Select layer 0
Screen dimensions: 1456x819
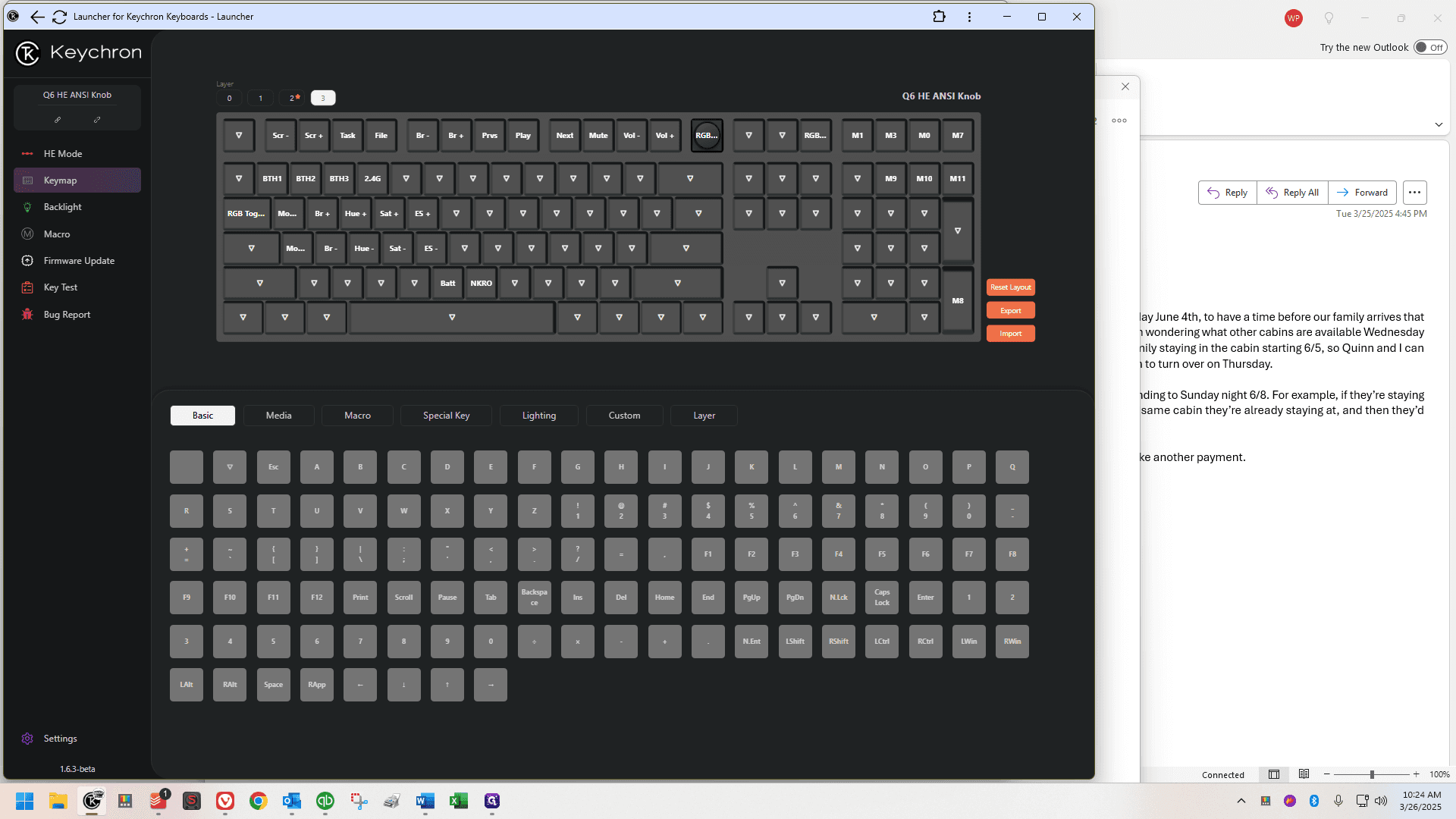tap(229, 98)
